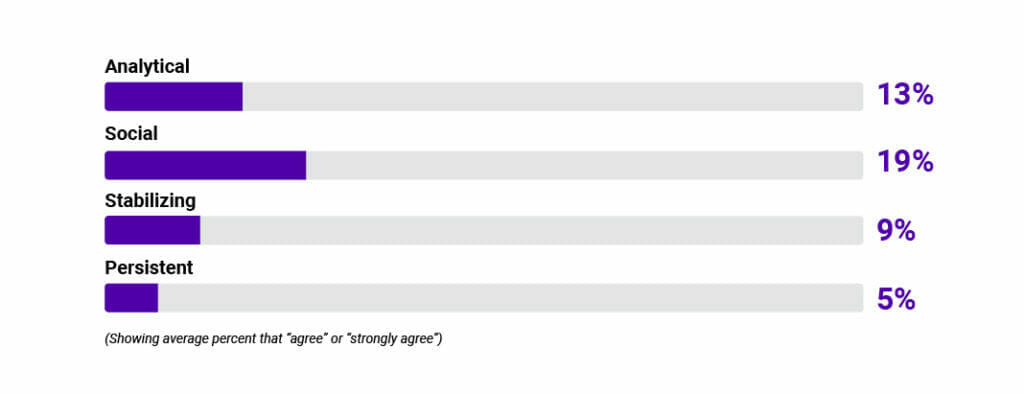Click the "Showing average percent" footnote
Image resolution: width=1024 pixels, height=394 pixels.
[x=274, y=340]
